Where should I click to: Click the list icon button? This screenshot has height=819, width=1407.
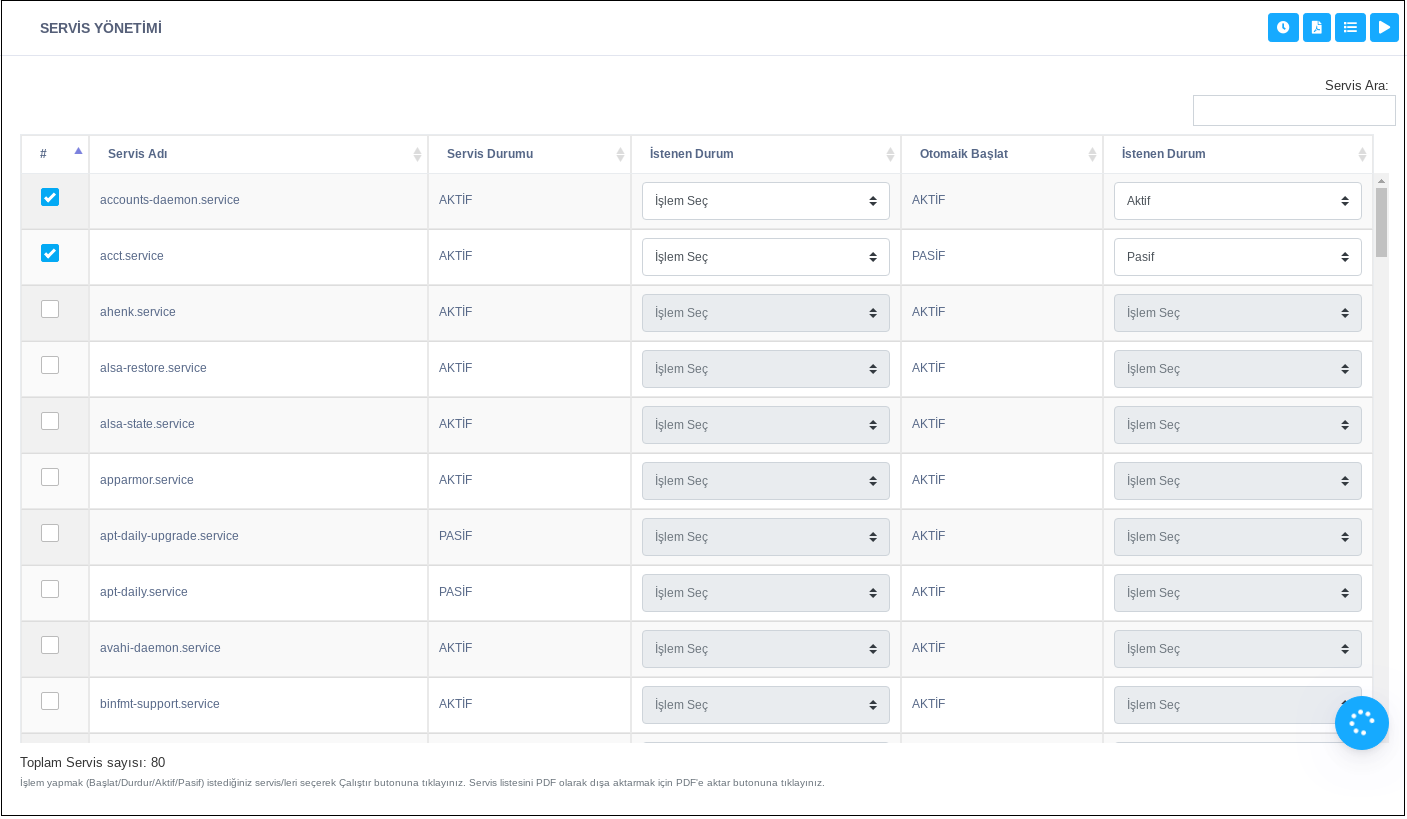[1350, 28]
